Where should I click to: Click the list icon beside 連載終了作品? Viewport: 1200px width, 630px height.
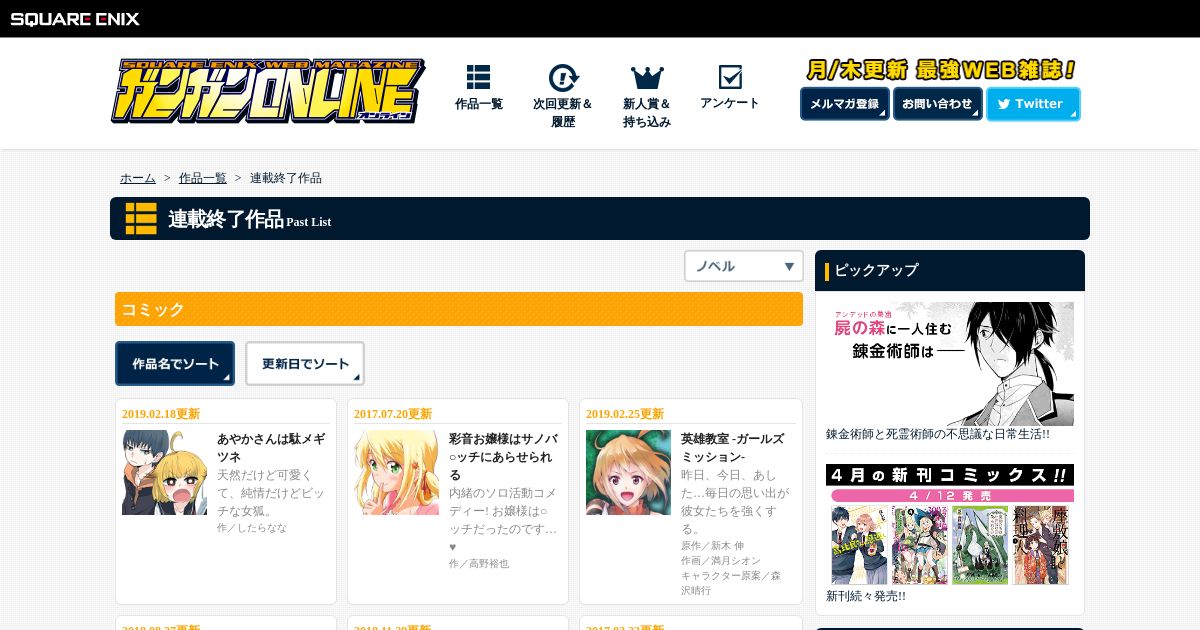click(x=141, y=218)
